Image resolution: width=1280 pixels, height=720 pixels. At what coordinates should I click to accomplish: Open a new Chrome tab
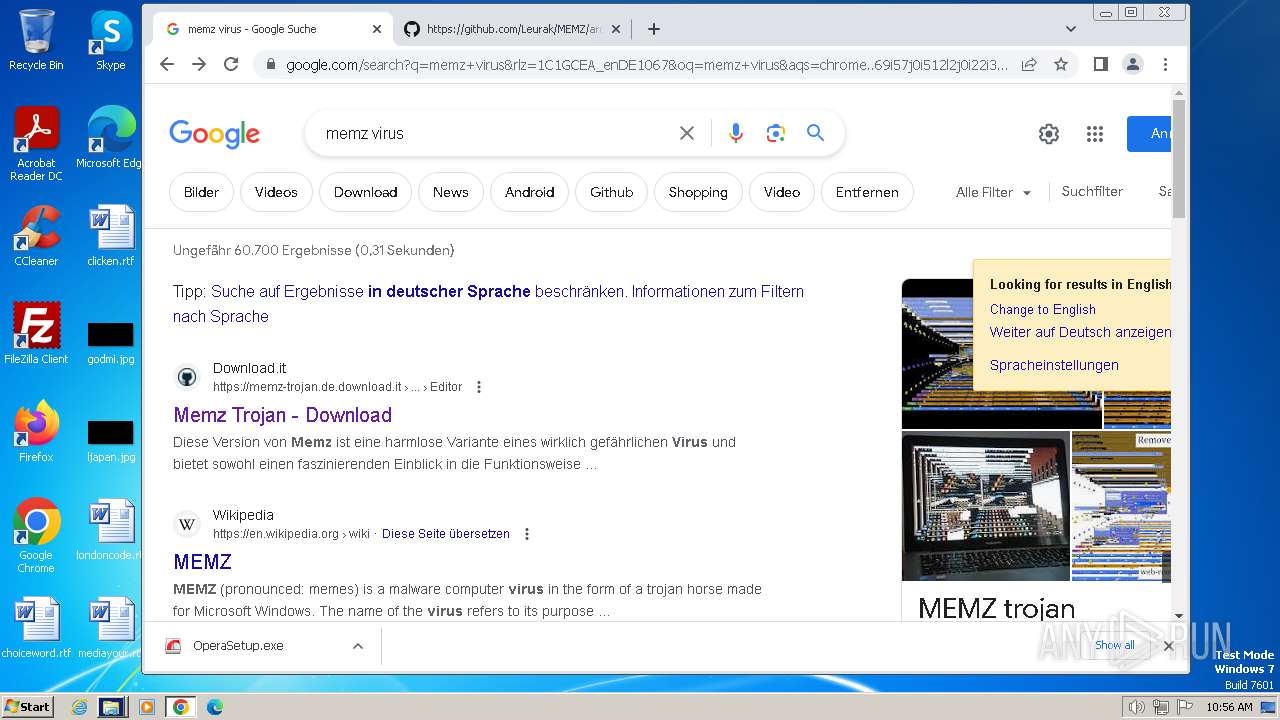654,29
